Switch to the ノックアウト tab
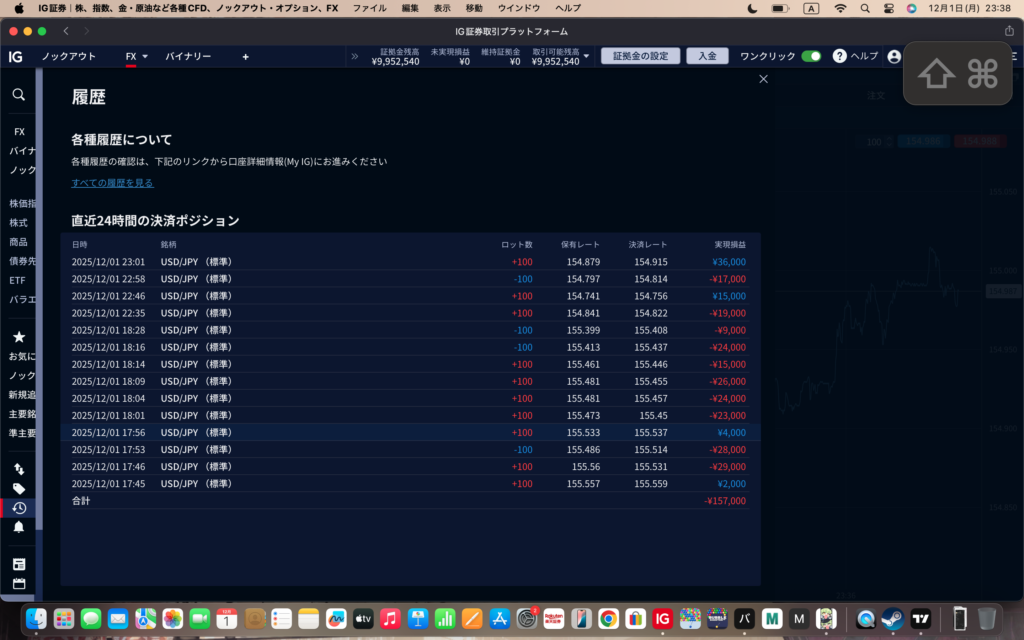The image size is (1024, 640). coord(69,57)
